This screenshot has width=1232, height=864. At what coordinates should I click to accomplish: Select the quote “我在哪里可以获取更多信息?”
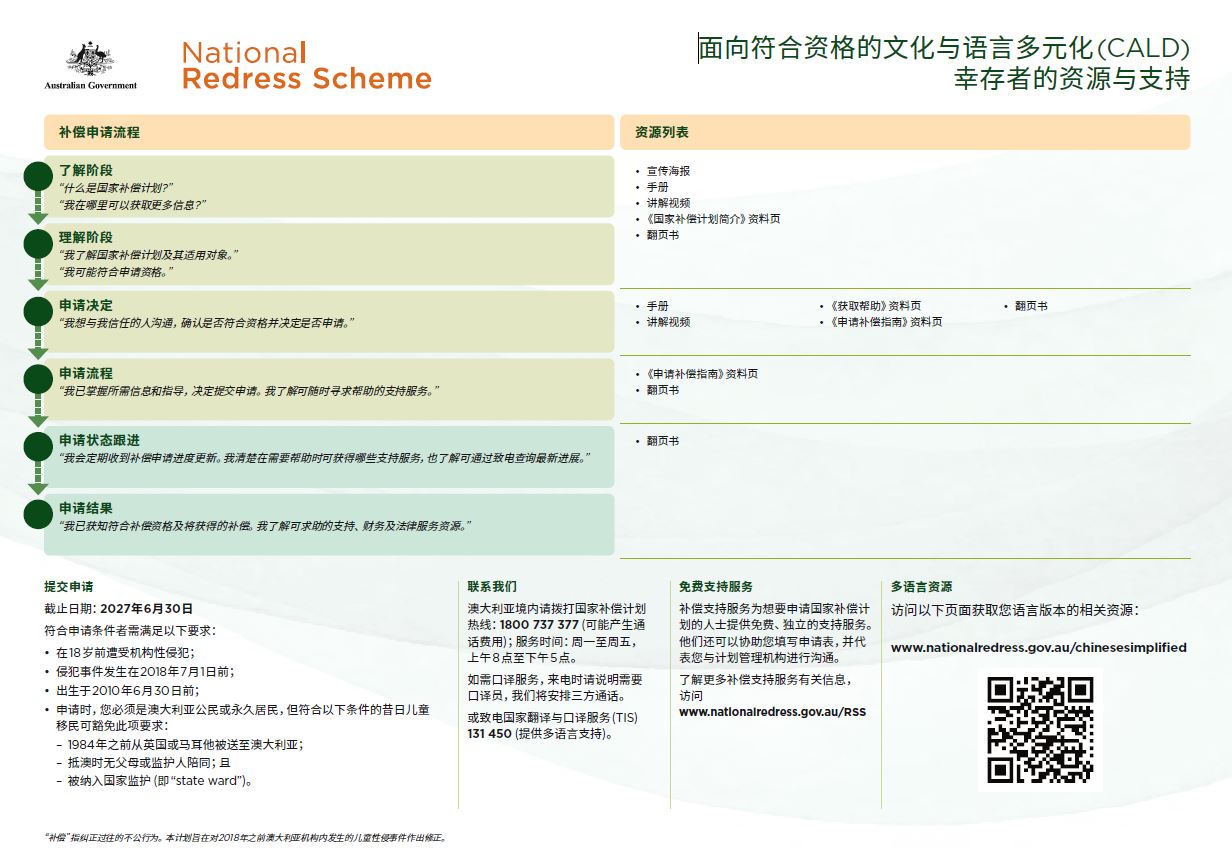(x=133, y=204)
